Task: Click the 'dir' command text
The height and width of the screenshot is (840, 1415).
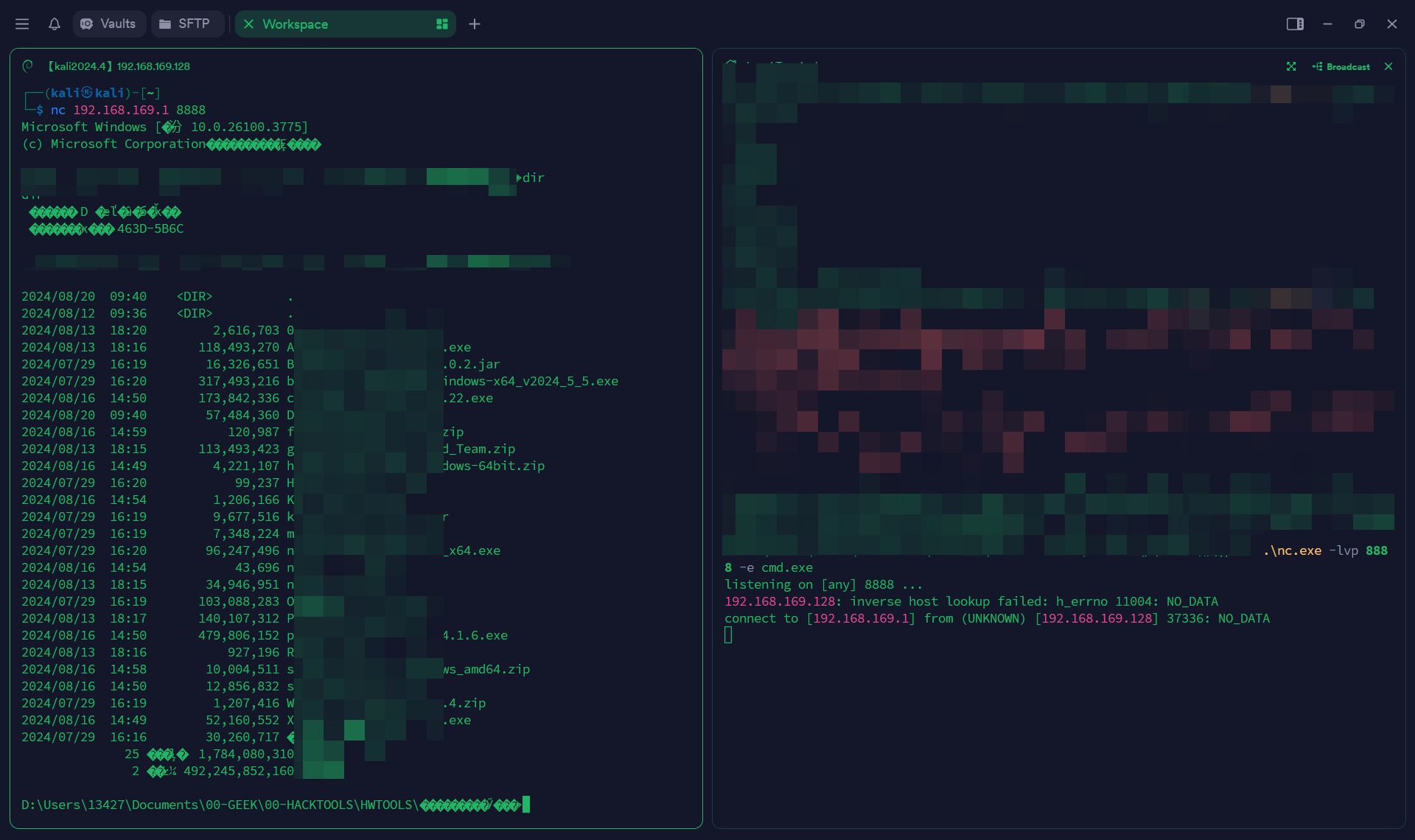Action: click(x=534, y=178)
